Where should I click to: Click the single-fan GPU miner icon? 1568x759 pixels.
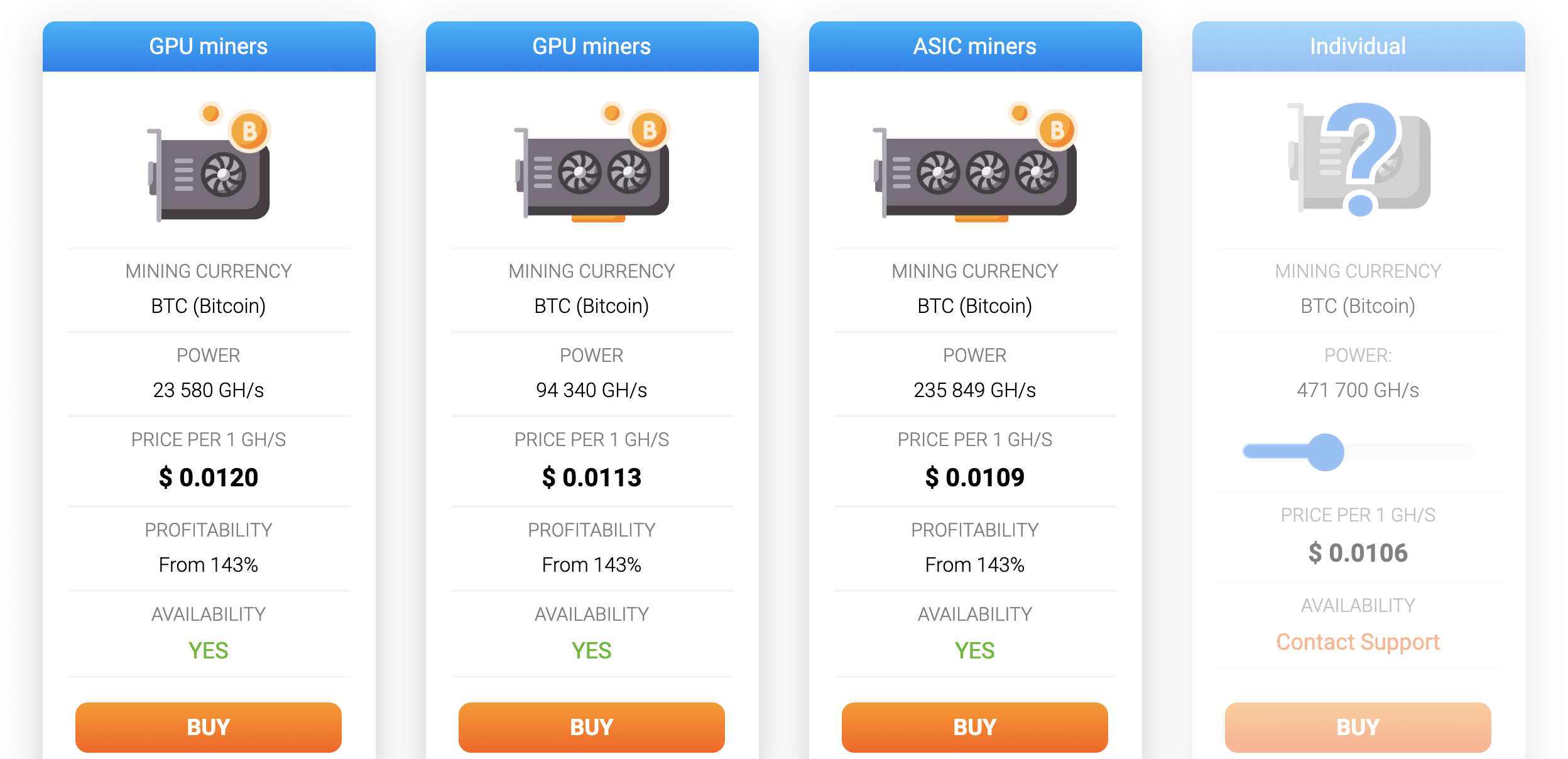pos(209,161)
